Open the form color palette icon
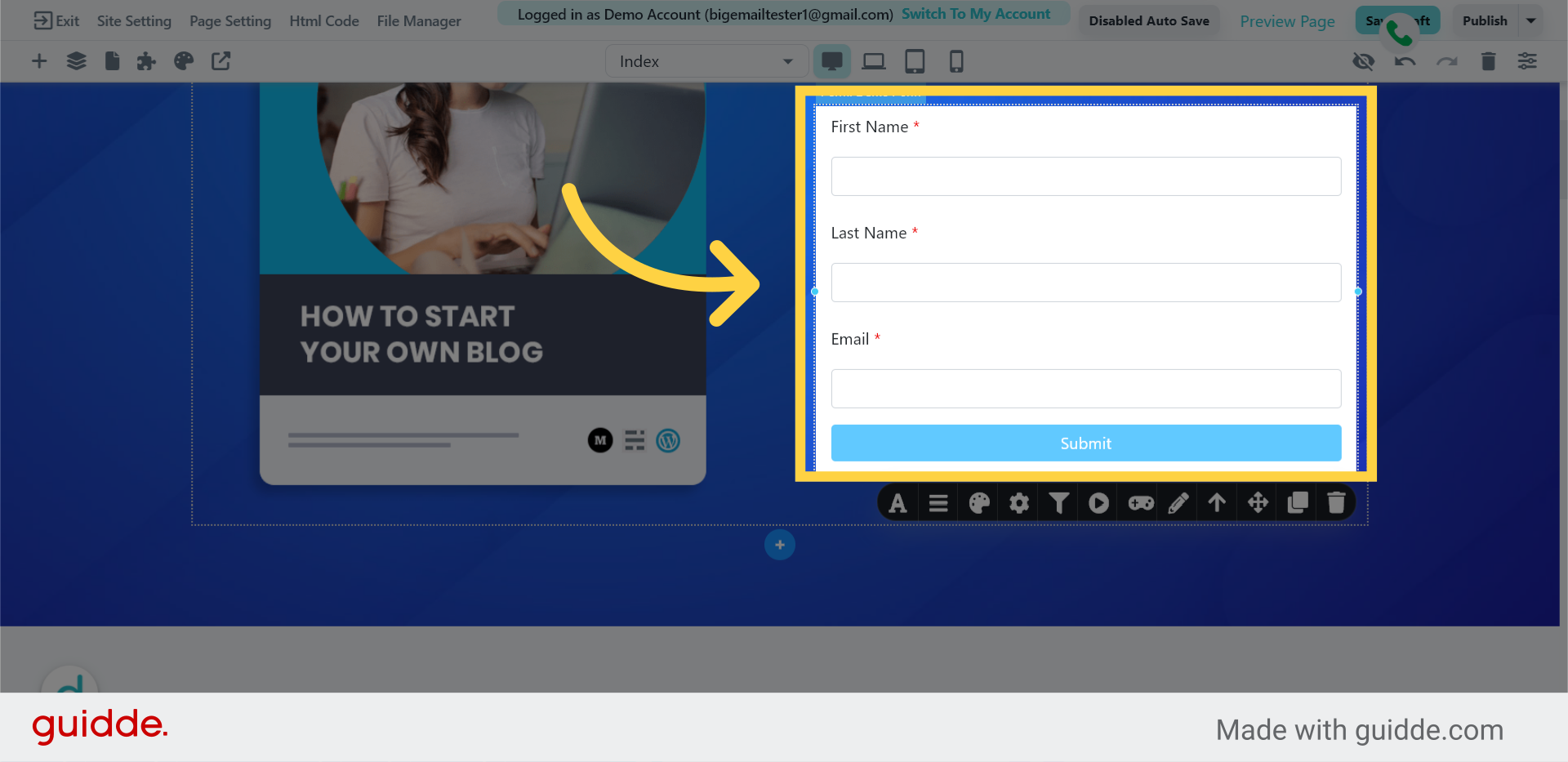 (x=978, y=502)
